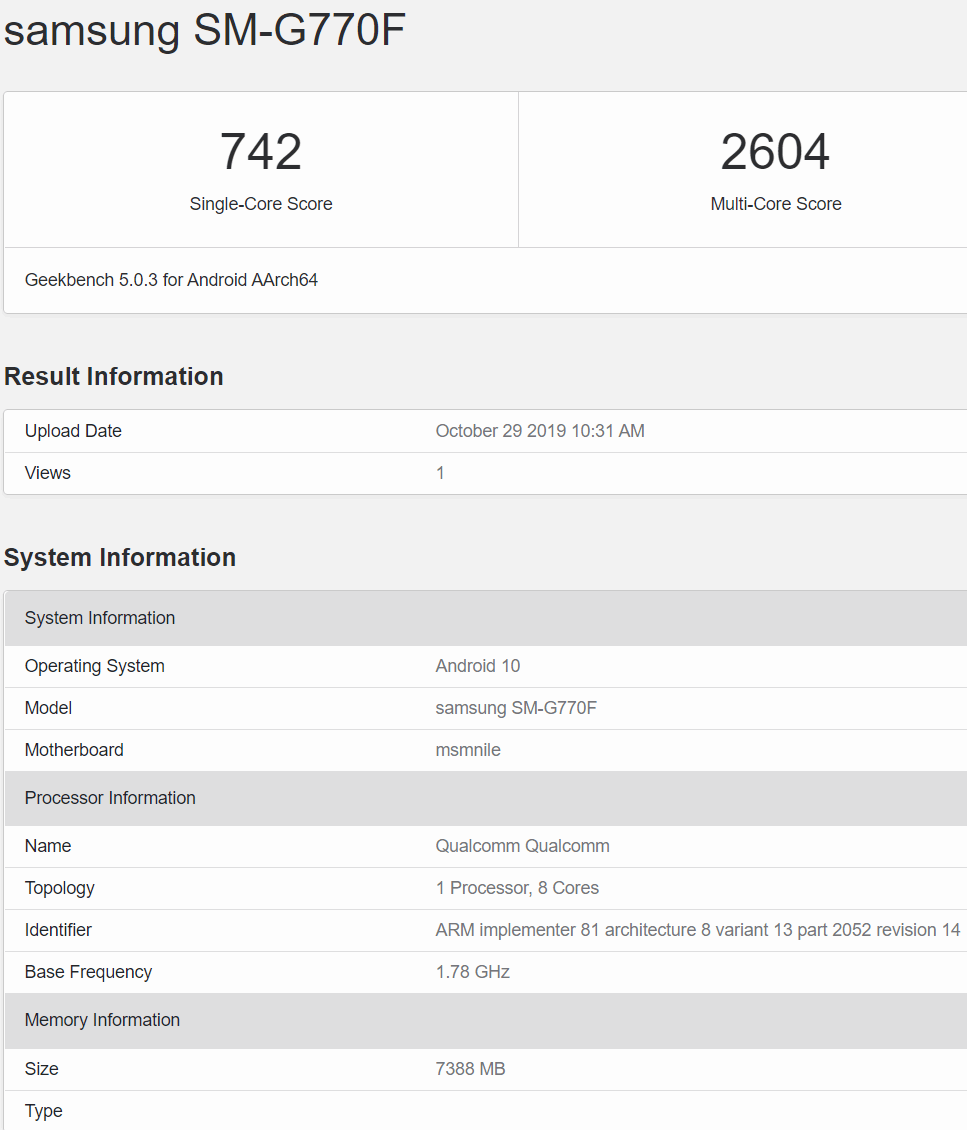The height and width of the screenshot is (1130, 967).
Task: Select the 'ARM implementer 81 architecture 8' identifier value
Action: click(x=698, y=930)
